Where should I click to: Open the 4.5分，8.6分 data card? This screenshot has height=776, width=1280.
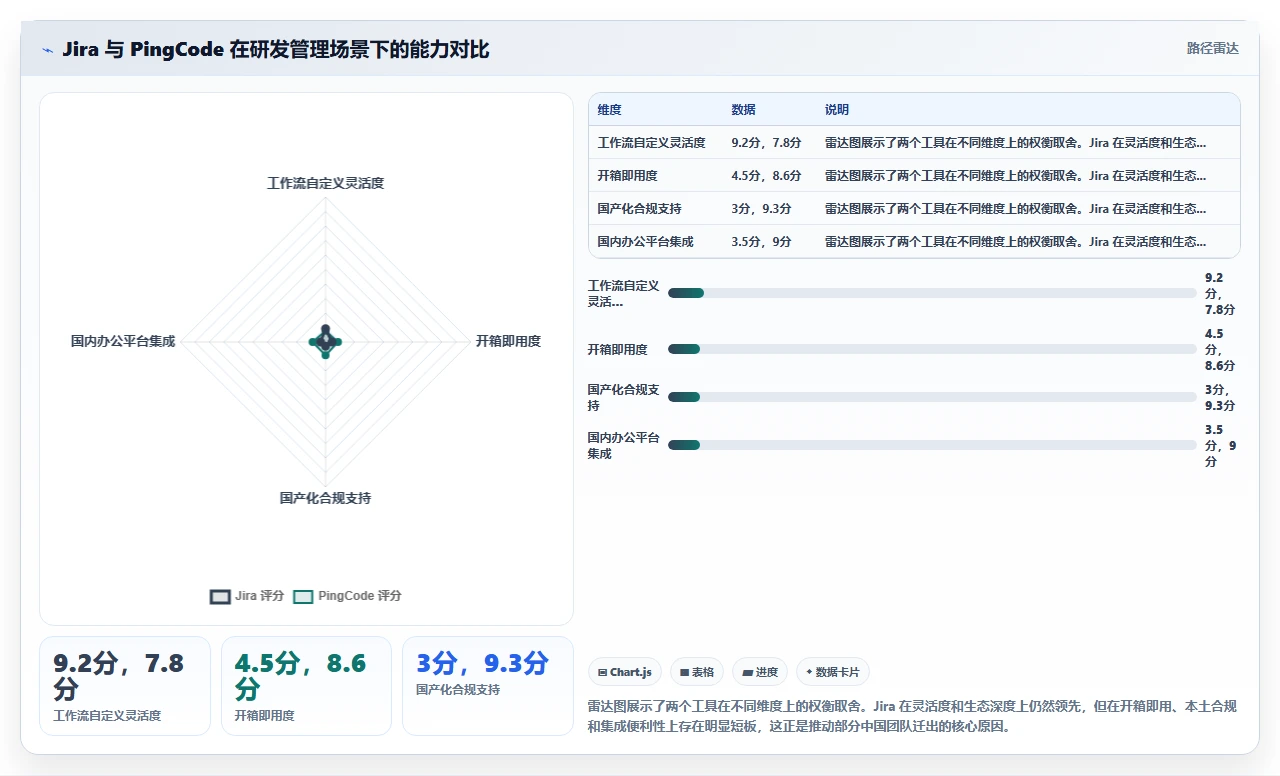pyautogui.click(x=306, y=686)
